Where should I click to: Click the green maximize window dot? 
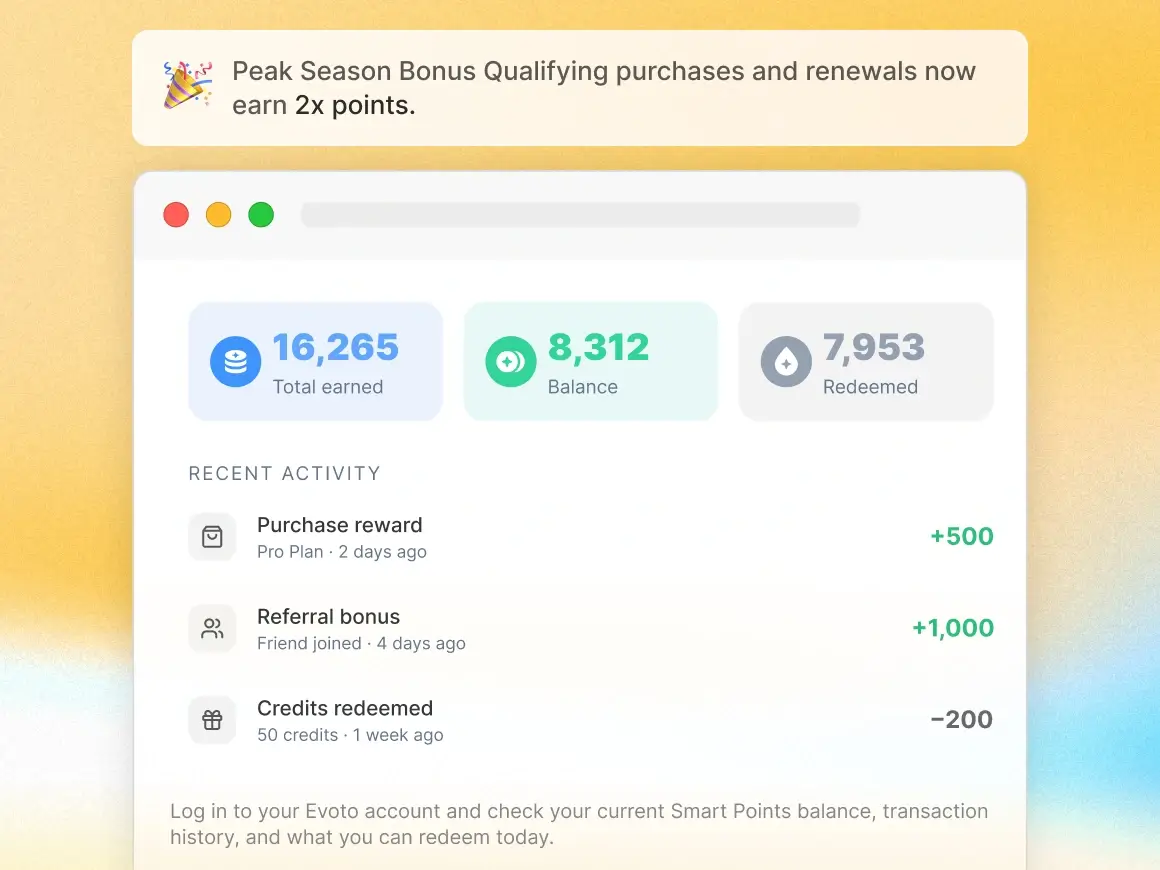(261, 215)
